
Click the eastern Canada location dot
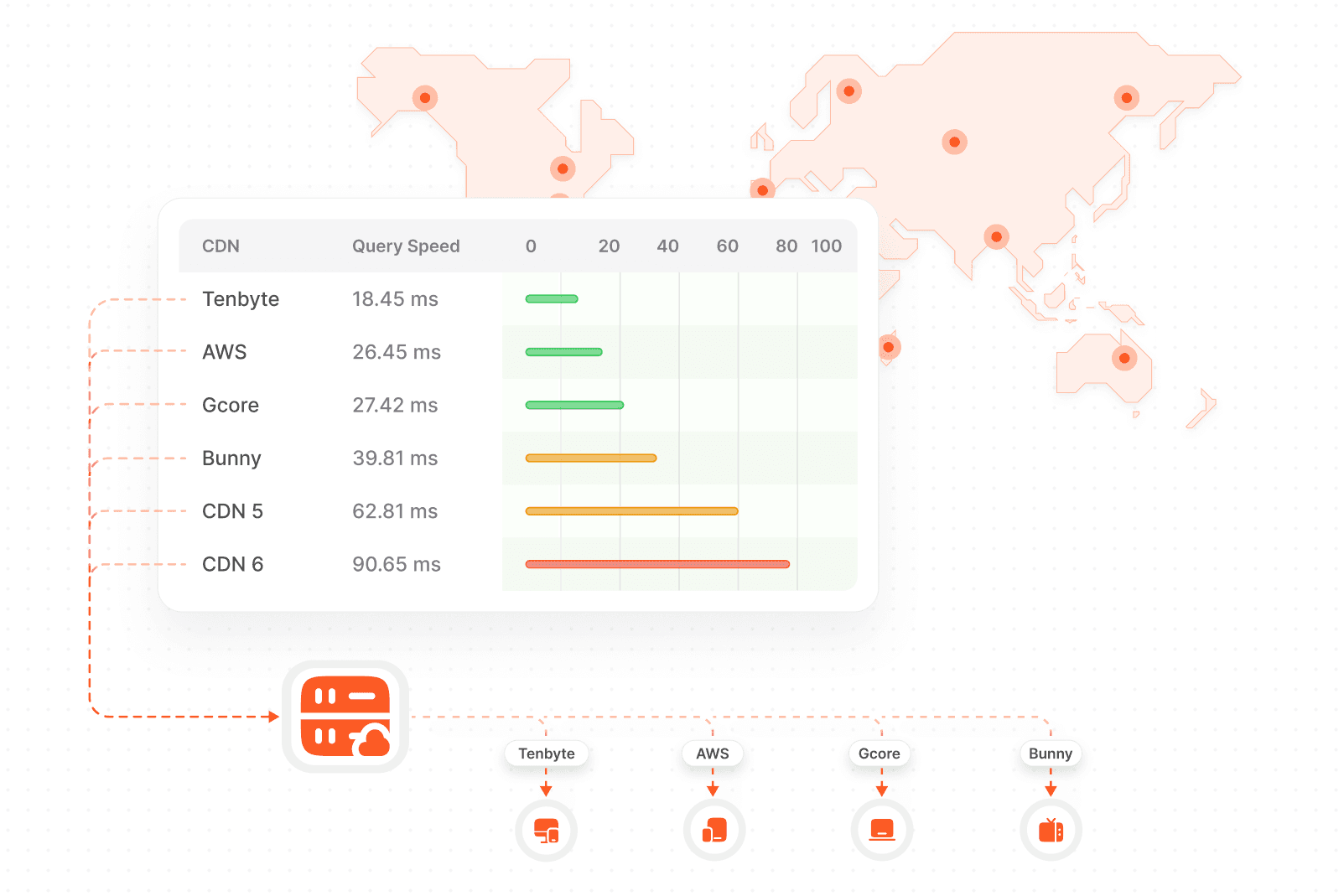(563, 168)
